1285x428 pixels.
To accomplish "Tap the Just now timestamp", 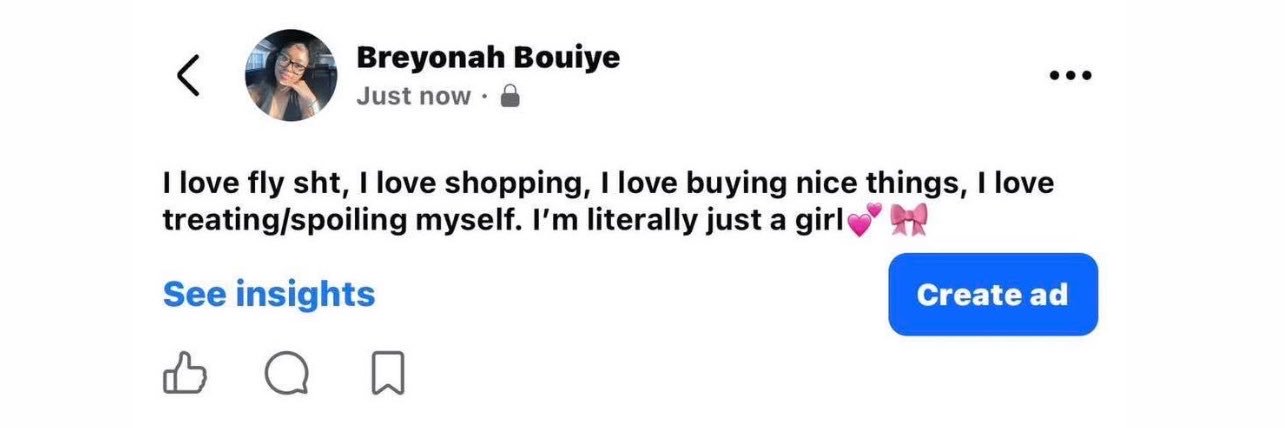I will click(x=413, y=96).
